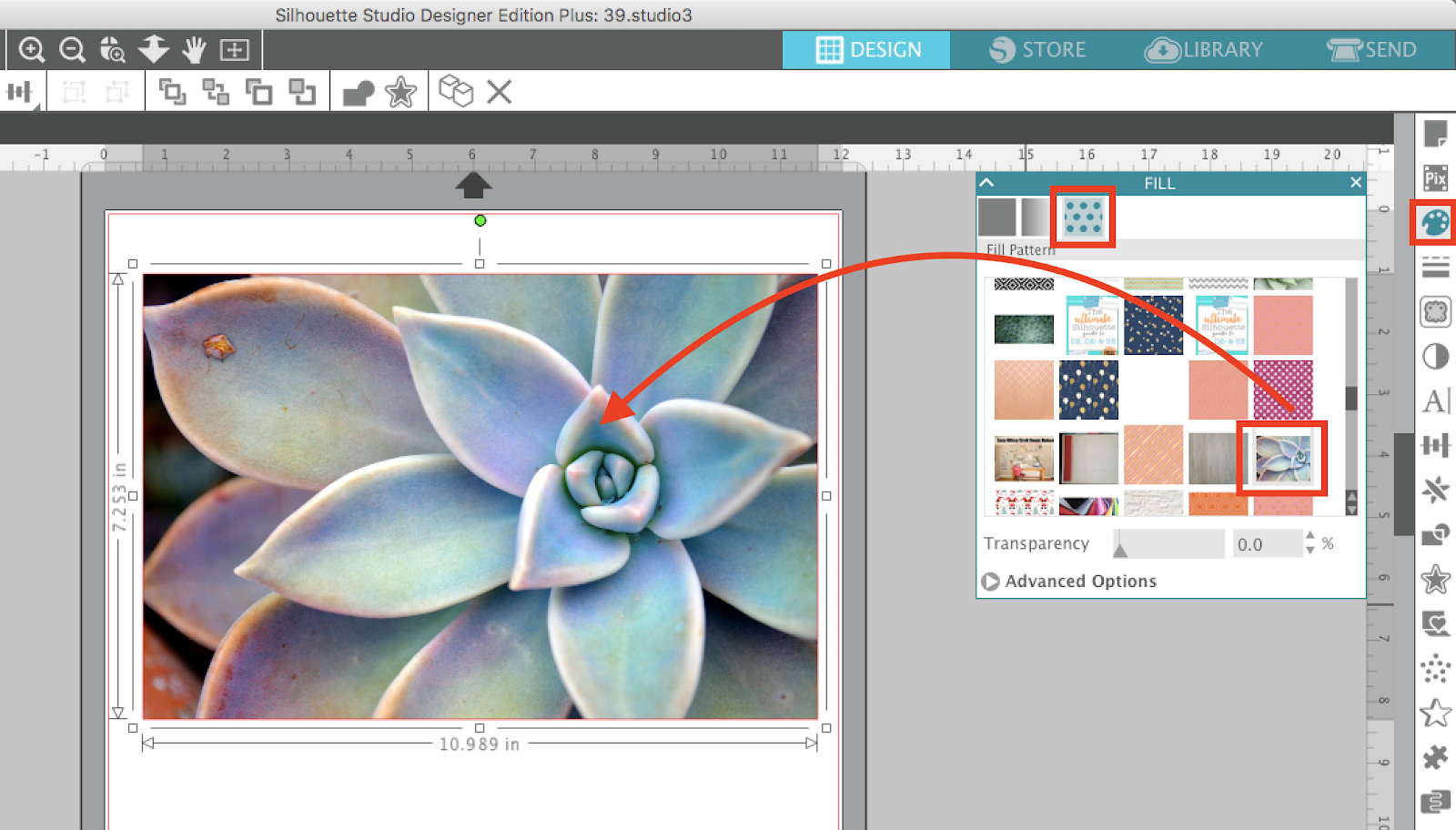Select the Fill Pattern polka dot option
The image size is (1456, 830).
coord(1083,218)
